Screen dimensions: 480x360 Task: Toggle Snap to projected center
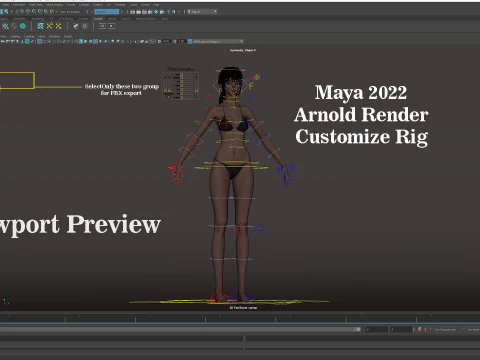(40, 12)
